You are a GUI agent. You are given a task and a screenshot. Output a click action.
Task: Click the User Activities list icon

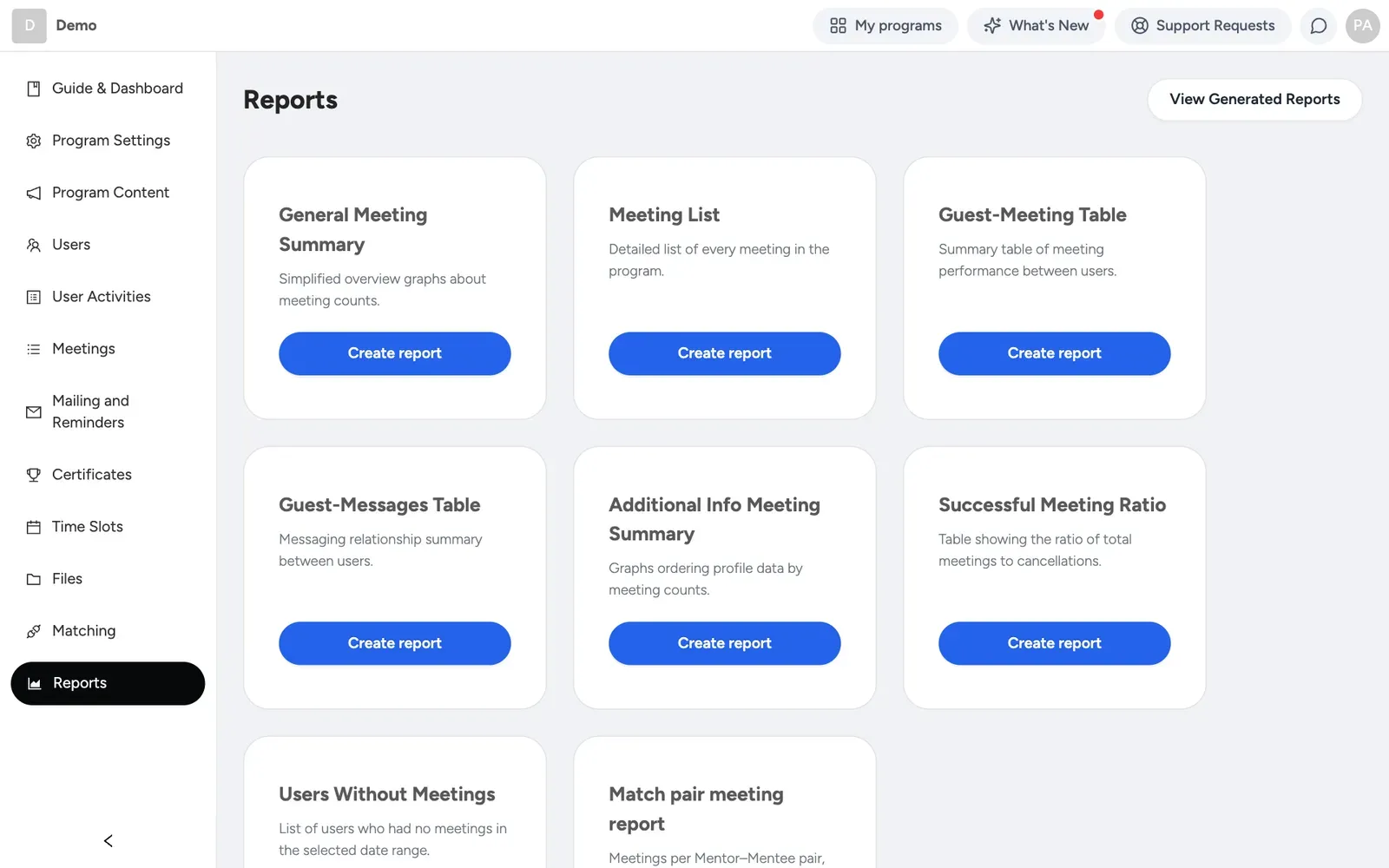click(34, 297)
